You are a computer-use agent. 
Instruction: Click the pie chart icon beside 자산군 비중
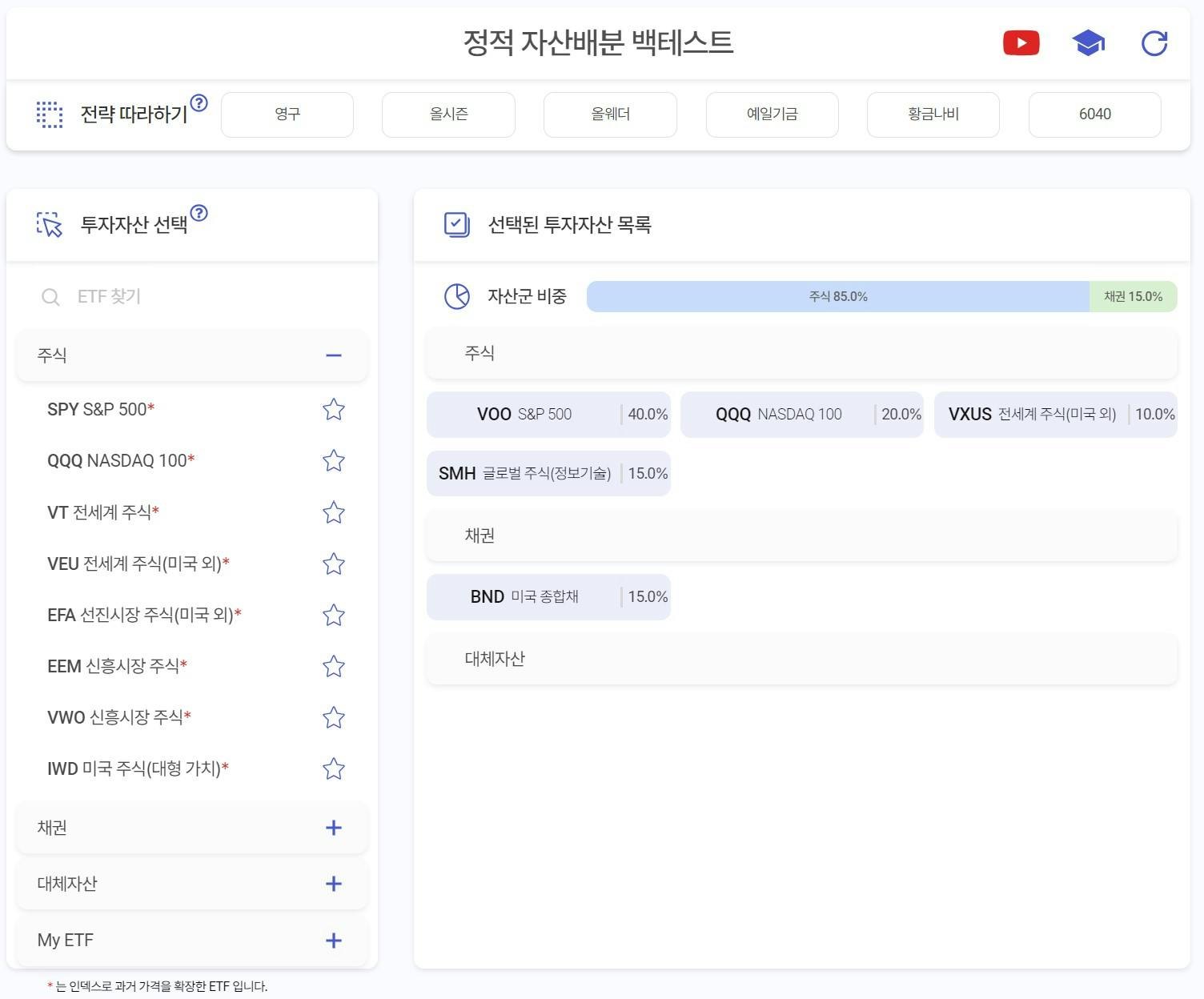tap(457, 296)
